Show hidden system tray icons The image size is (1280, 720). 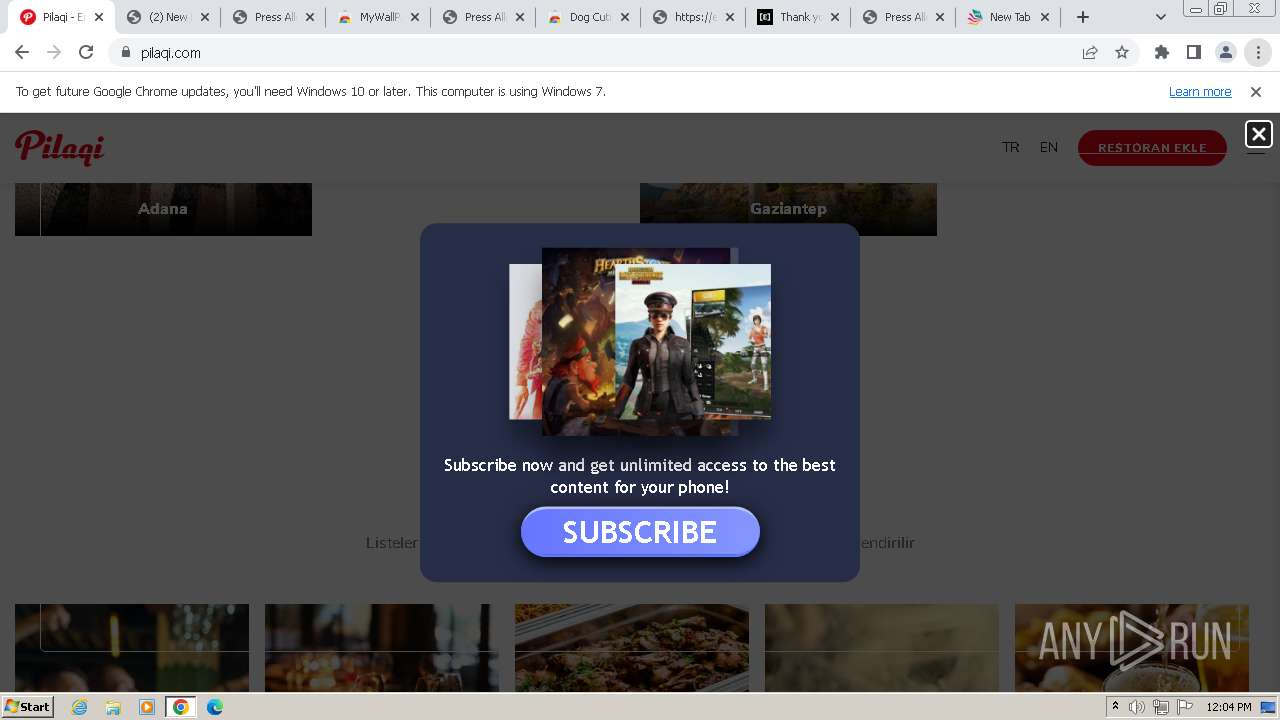[x=1115, y=707]
